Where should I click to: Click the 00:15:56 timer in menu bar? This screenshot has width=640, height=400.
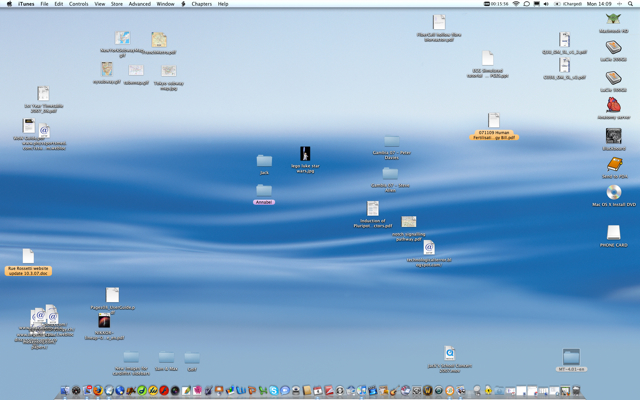(x=496, y=4)
